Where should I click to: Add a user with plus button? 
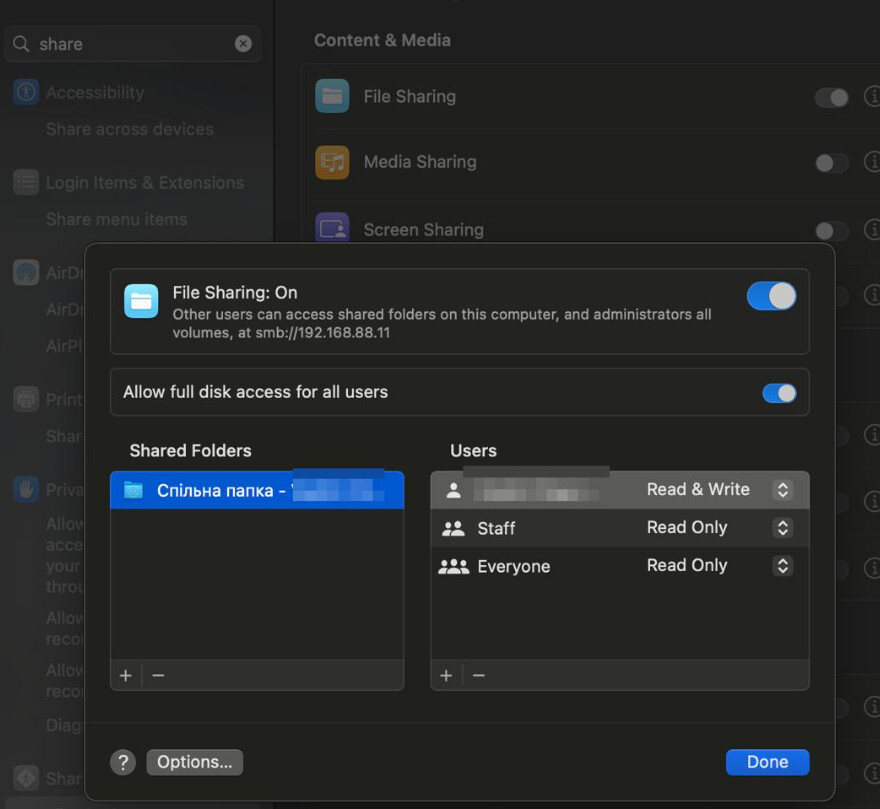[446, 676]
